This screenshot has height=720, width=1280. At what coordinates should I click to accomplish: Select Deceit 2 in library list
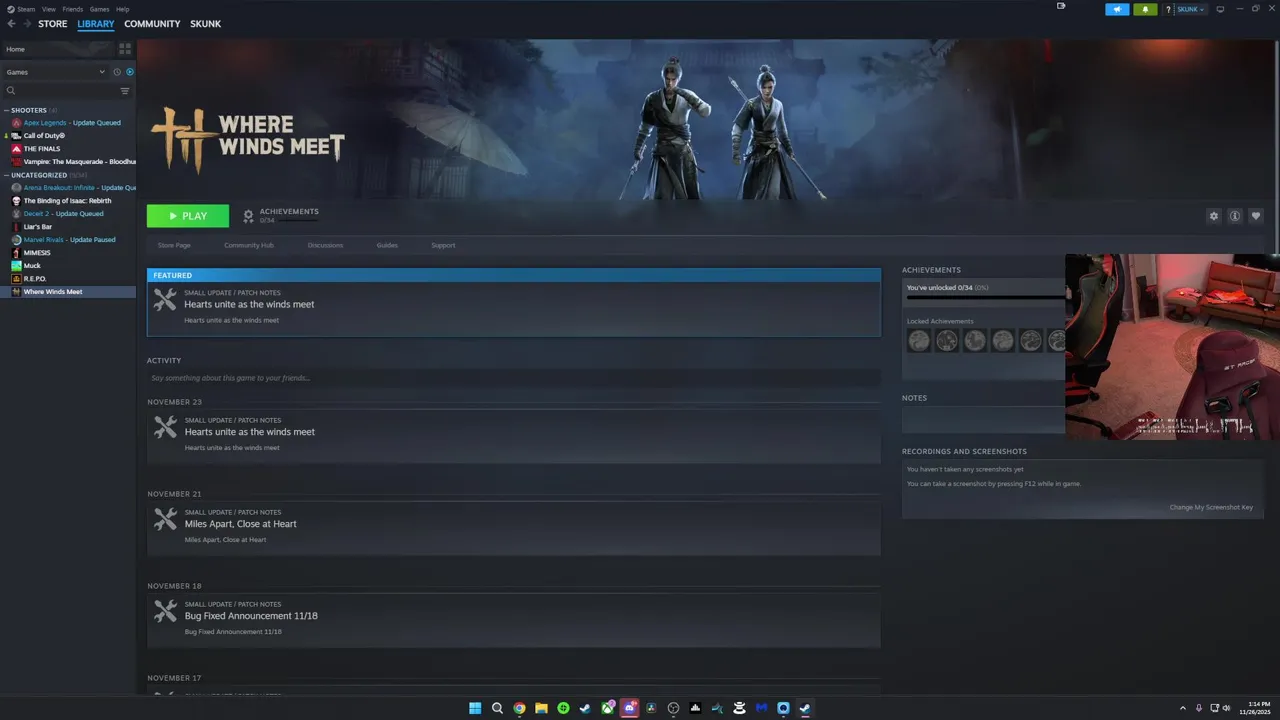point(68,214)
